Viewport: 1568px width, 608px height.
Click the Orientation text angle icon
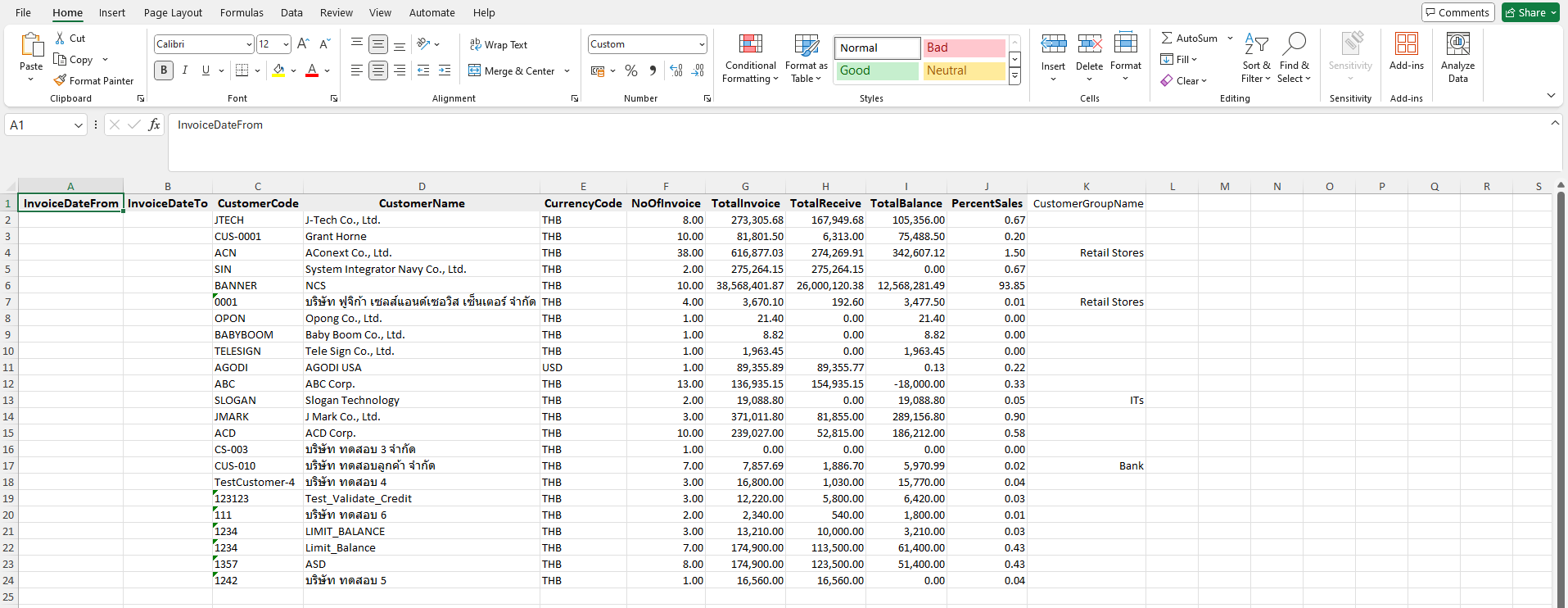pos(423,44)
